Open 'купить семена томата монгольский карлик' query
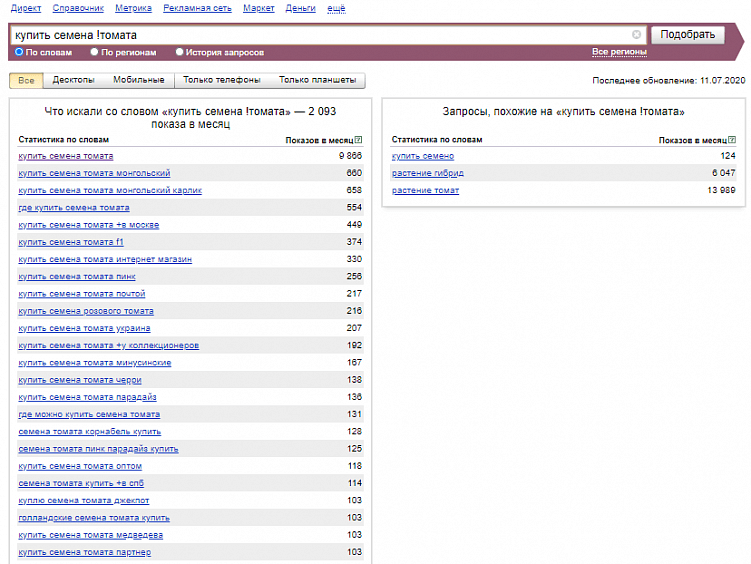751x564 pixels. (x=110, y=191)
